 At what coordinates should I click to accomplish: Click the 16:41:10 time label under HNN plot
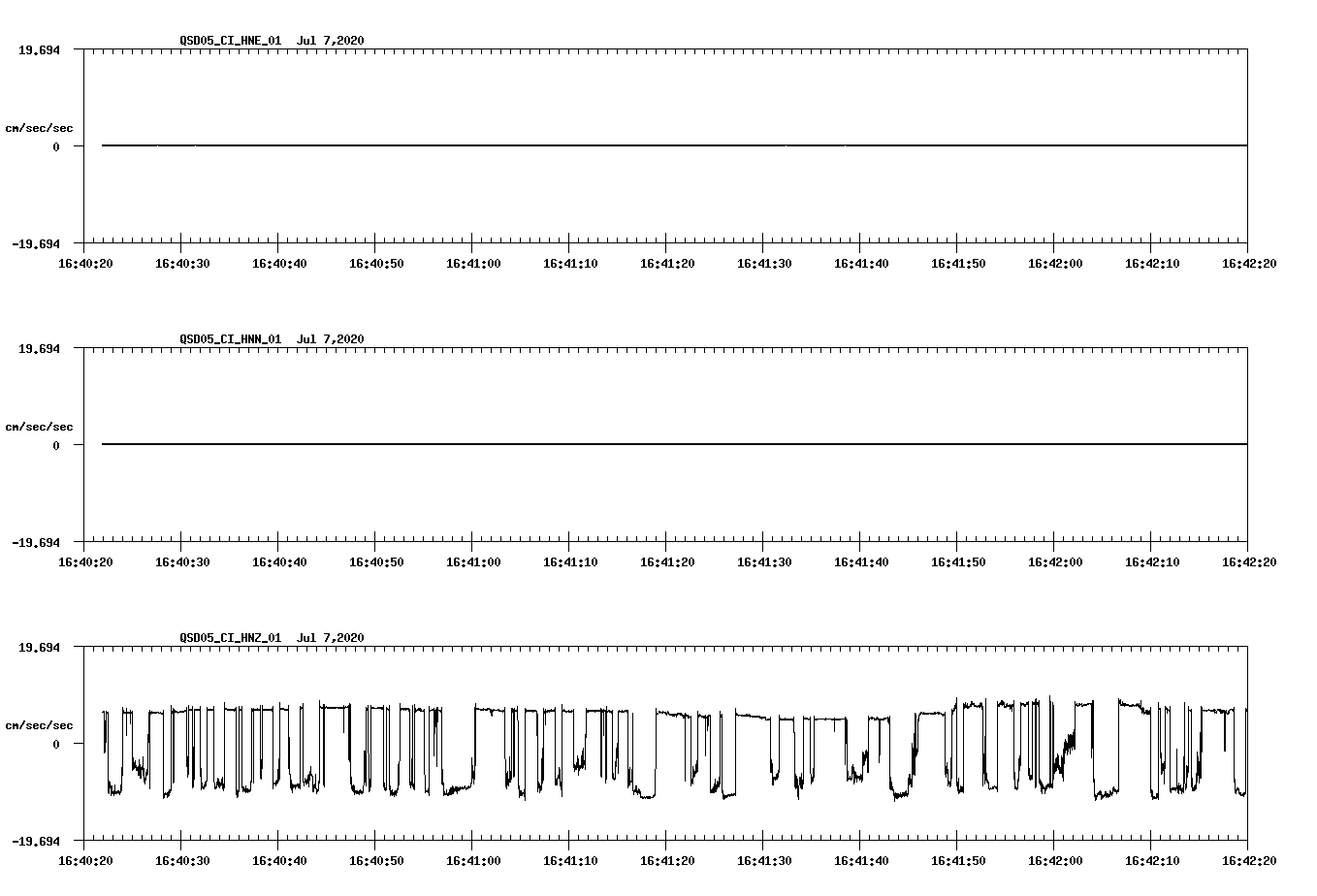570,562
